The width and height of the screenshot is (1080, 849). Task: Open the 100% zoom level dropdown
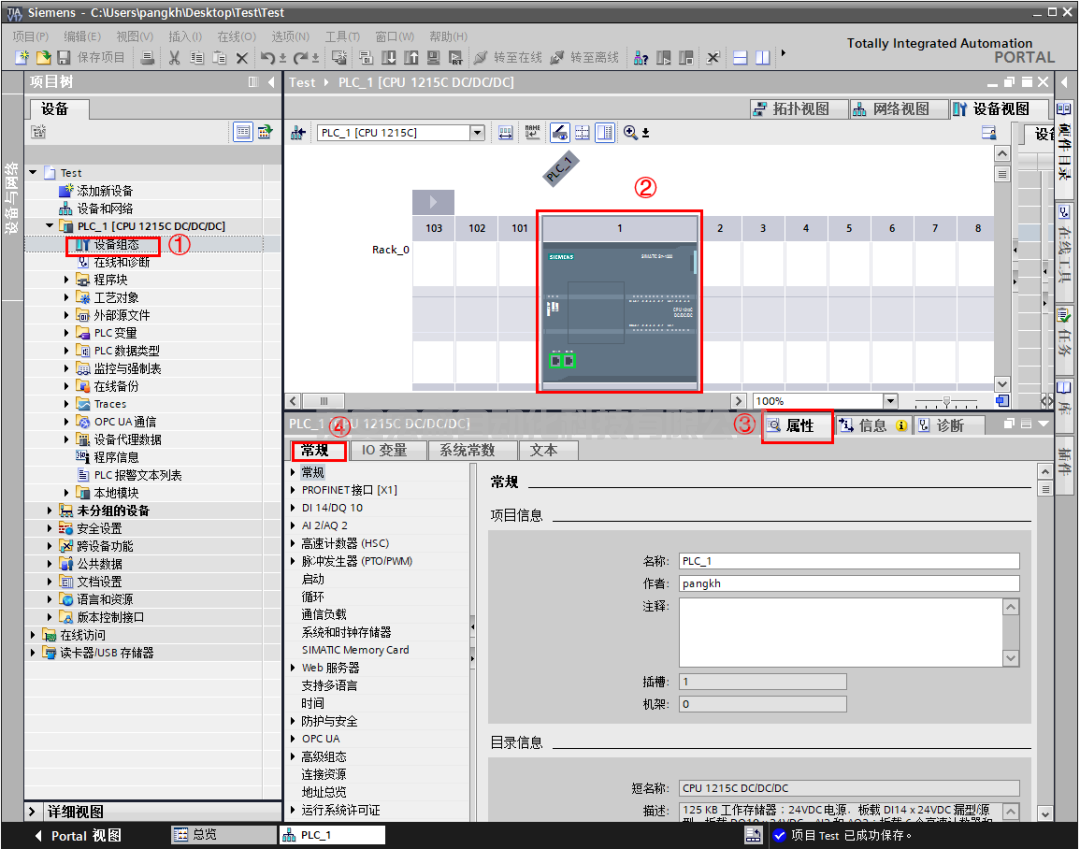click(x=888, y=400)
